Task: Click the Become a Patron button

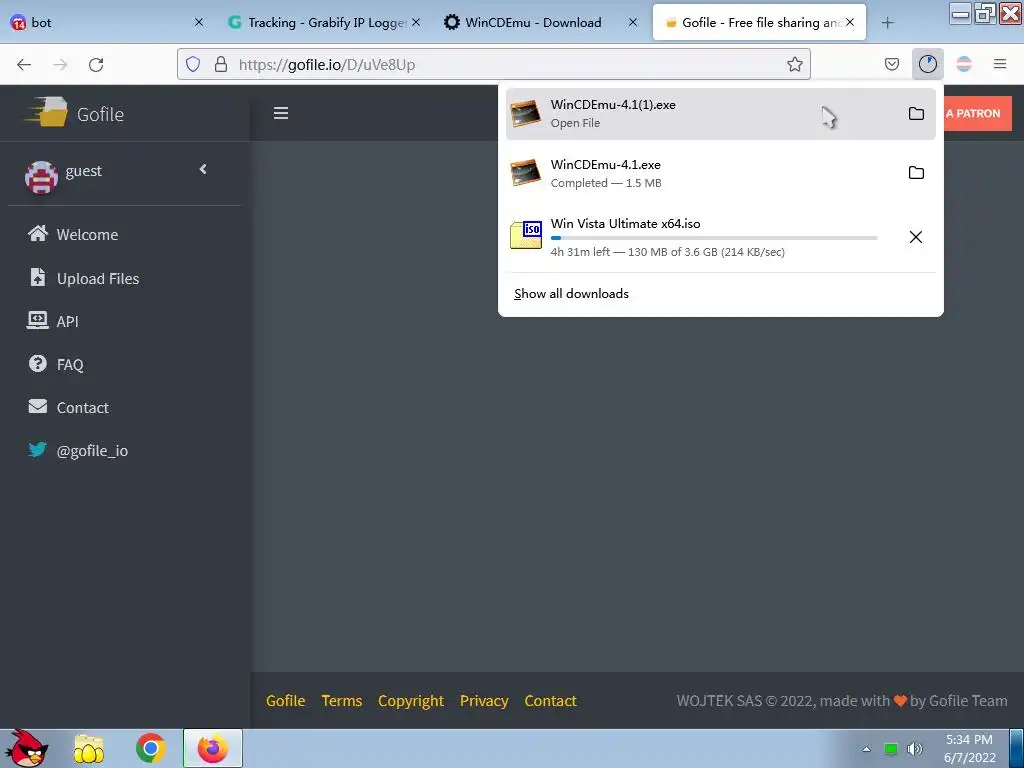Action: tap(978, 114)
